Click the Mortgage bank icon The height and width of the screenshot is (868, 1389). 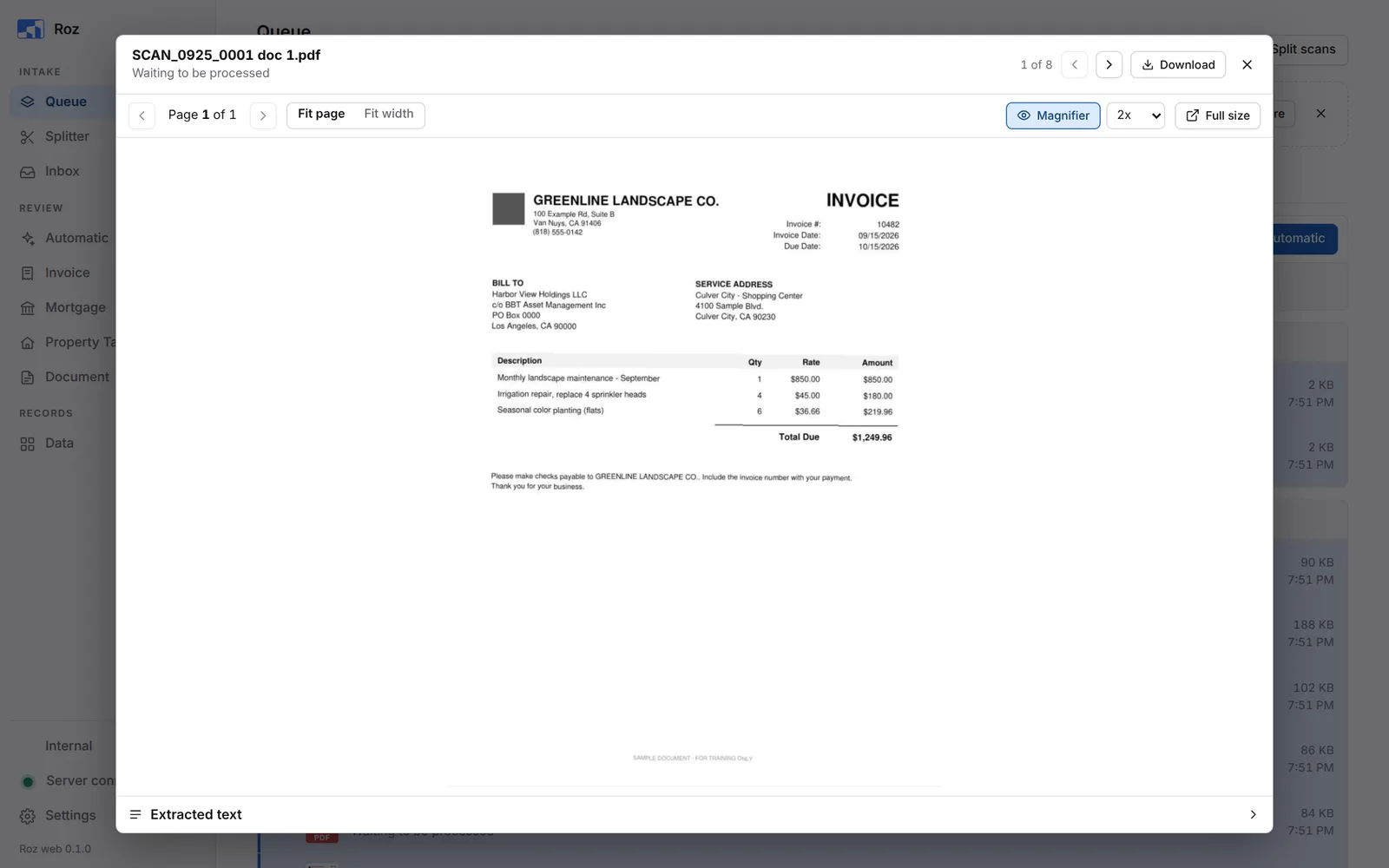[x=28, y=307]
